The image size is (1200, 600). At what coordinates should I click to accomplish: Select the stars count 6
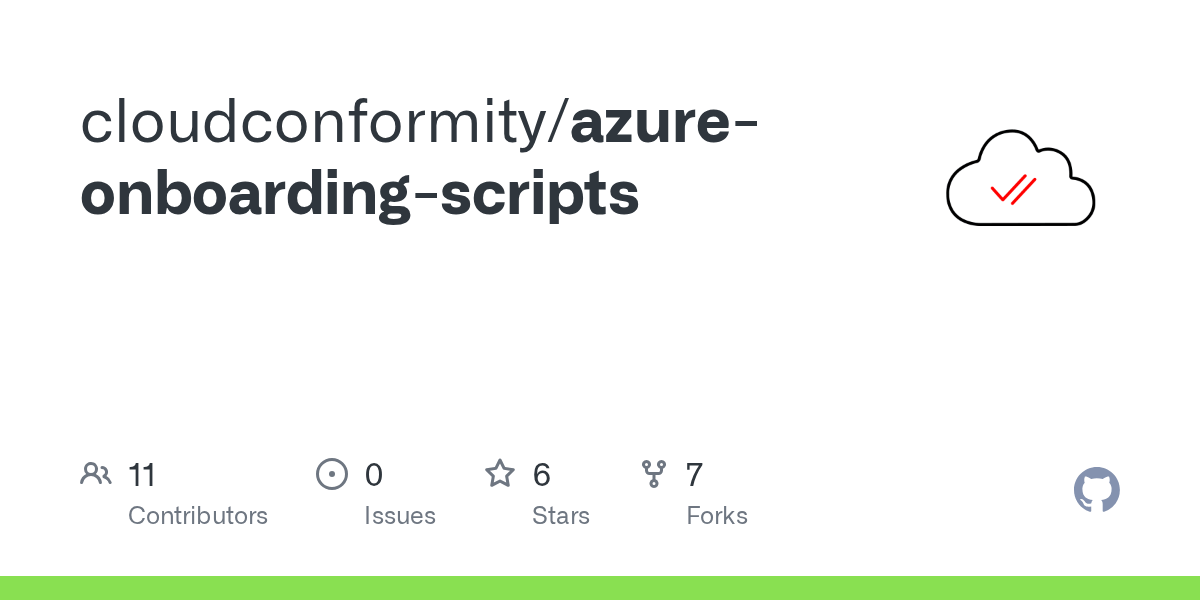click(x=542, y=474)
